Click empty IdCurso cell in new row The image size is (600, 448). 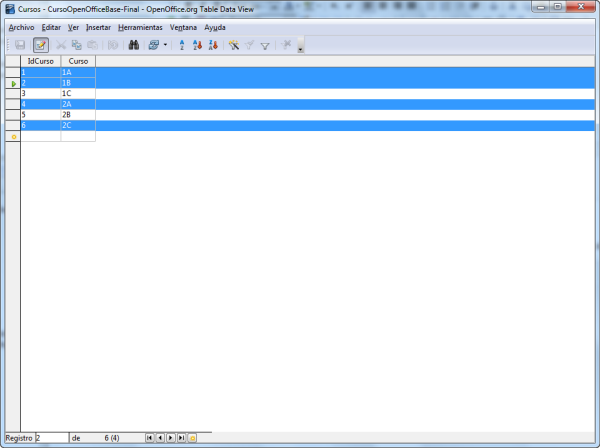pos(41,136)
